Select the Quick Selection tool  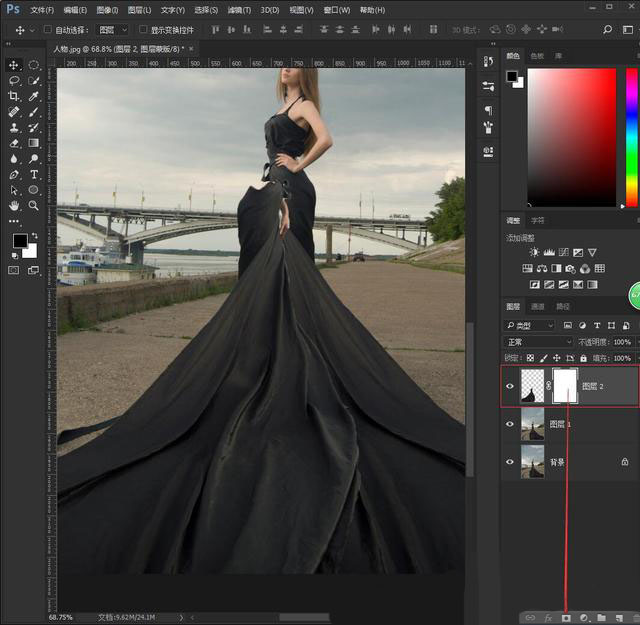tap(33, 80)
